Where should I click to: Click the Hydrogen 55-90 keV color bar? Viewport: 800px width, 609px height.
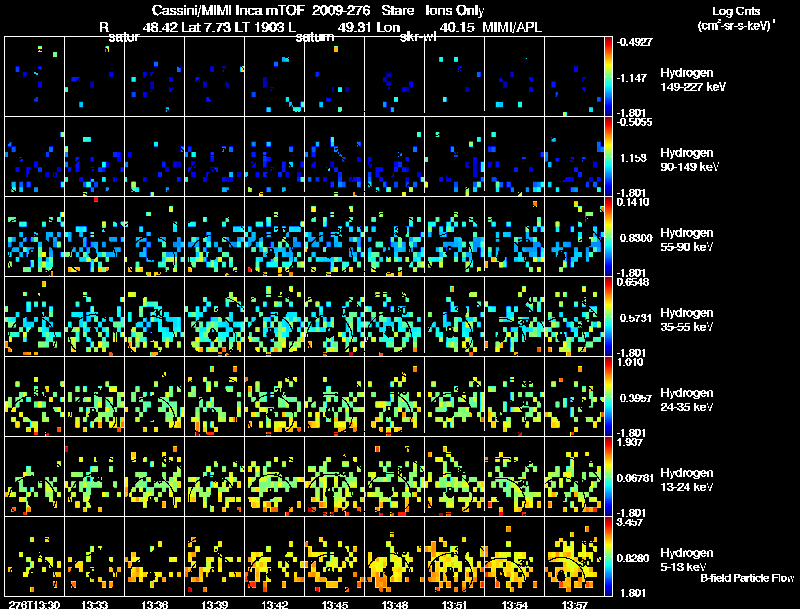pyautogui.click(x=608, y=236)
